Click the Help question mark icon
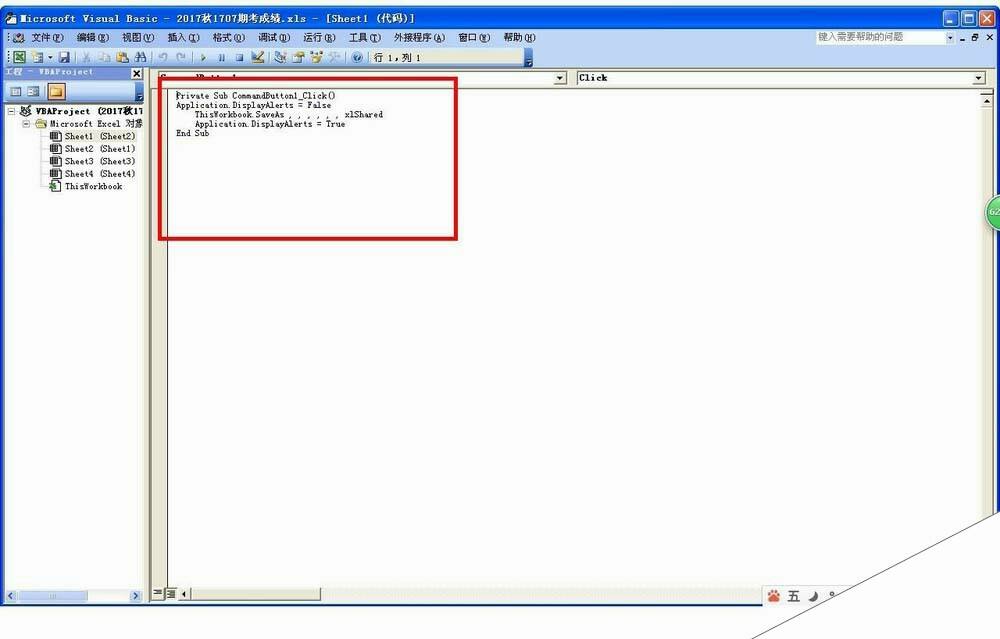 357,57
